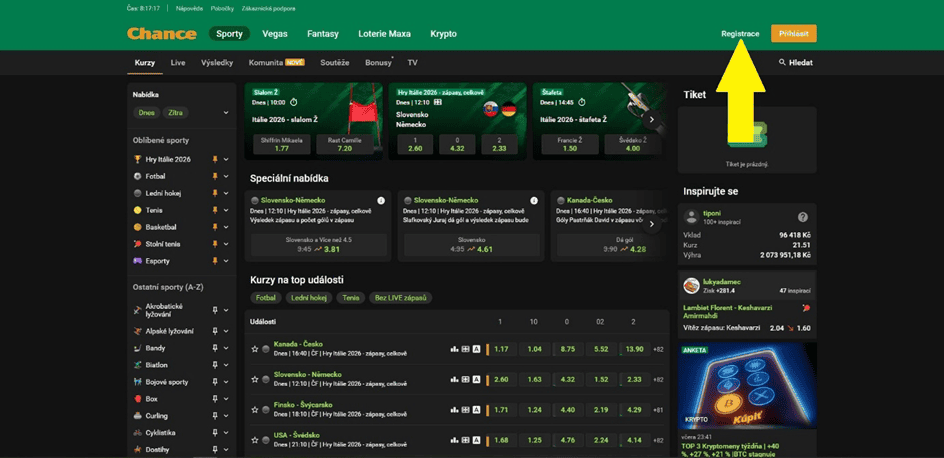Unpin Tenis from favorite sports
This screenshot has width=944, height=458.
coord(215,210)
